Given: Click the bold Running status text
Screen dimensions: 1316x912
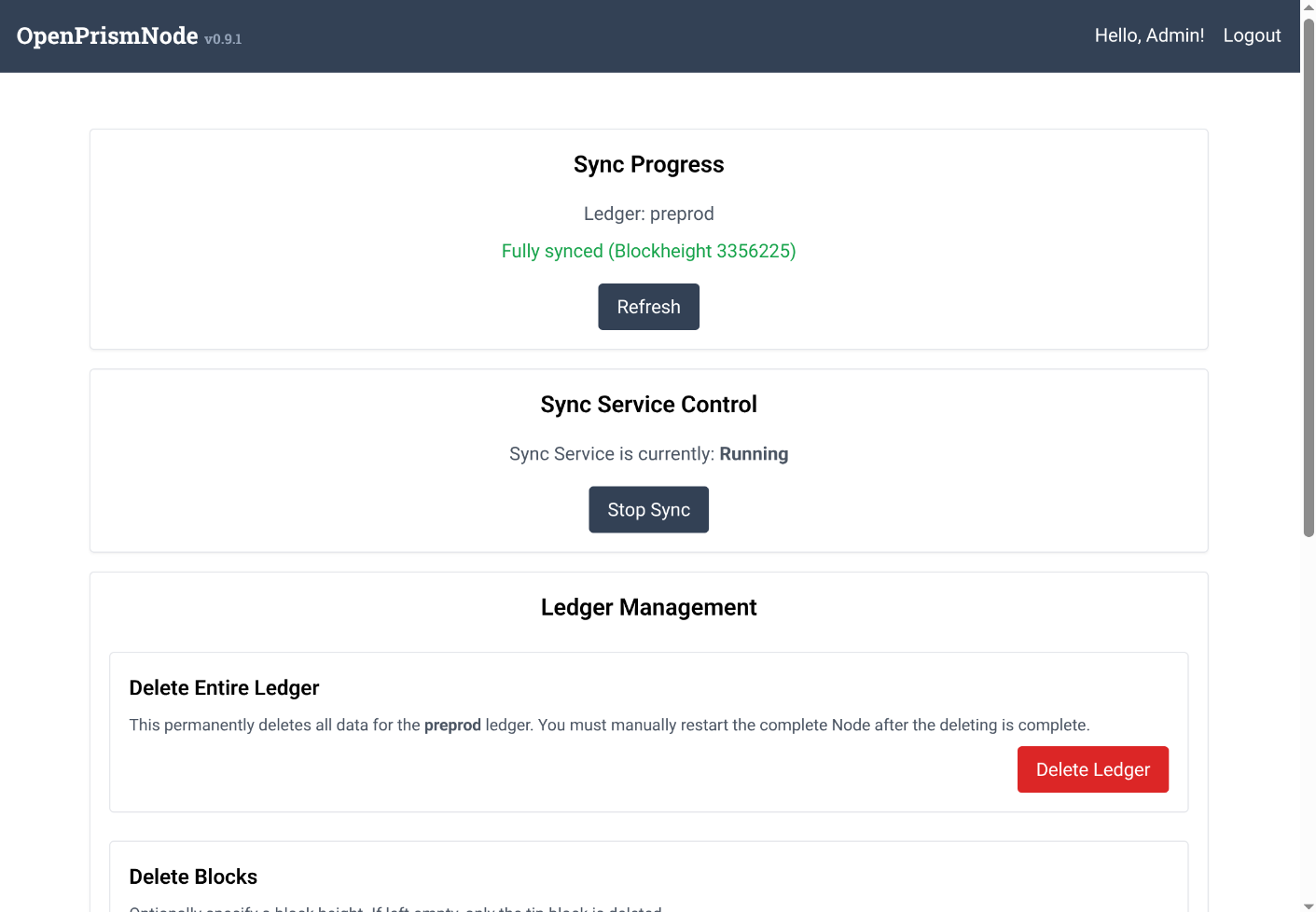Looking at the screenshot, I should pyautogui.click(x=754, y=454).
